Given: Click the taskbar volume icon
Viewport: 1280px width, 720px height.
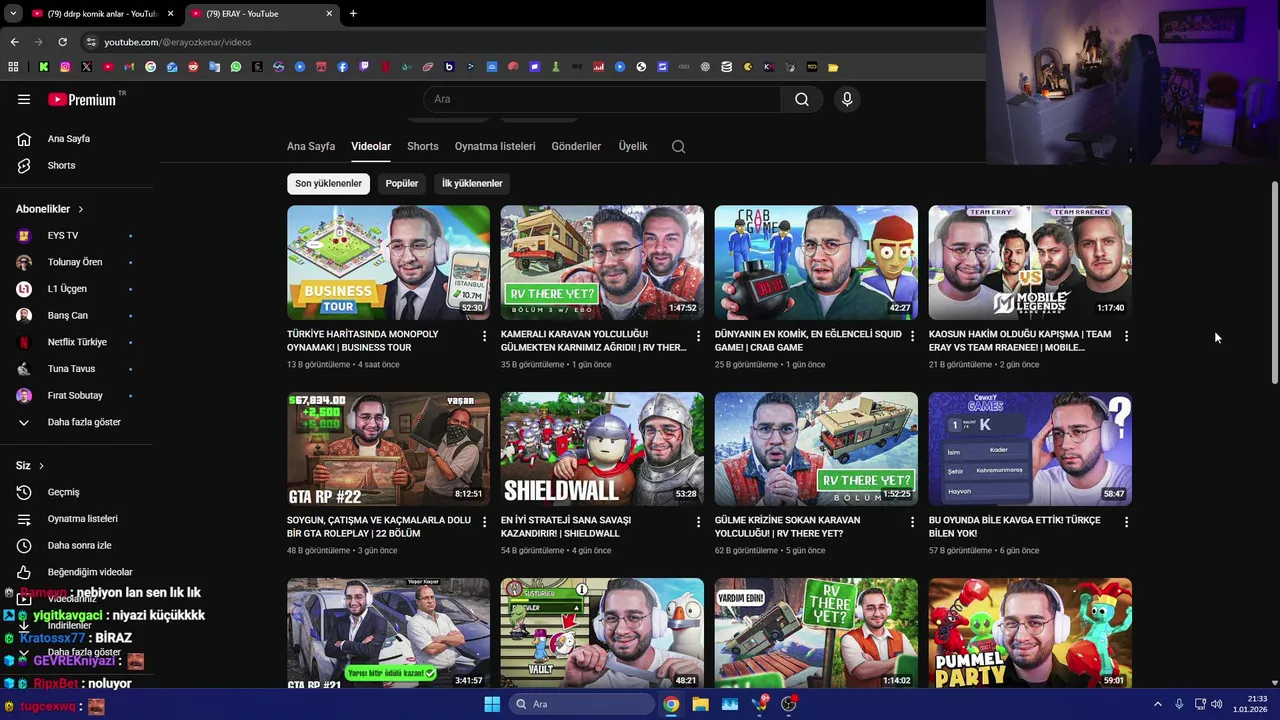Looking at the screenshot, I should pyautogui.click(x=1216, y=704).
